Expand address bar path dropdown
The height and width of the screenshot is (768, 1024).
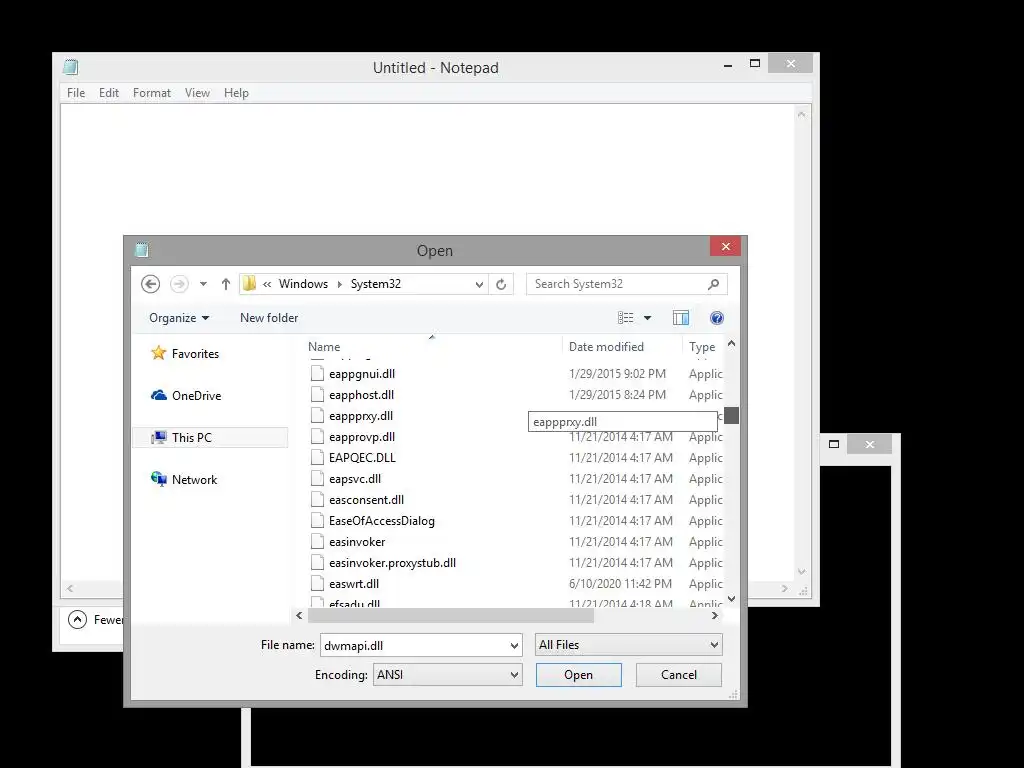[x=479, y=284]
